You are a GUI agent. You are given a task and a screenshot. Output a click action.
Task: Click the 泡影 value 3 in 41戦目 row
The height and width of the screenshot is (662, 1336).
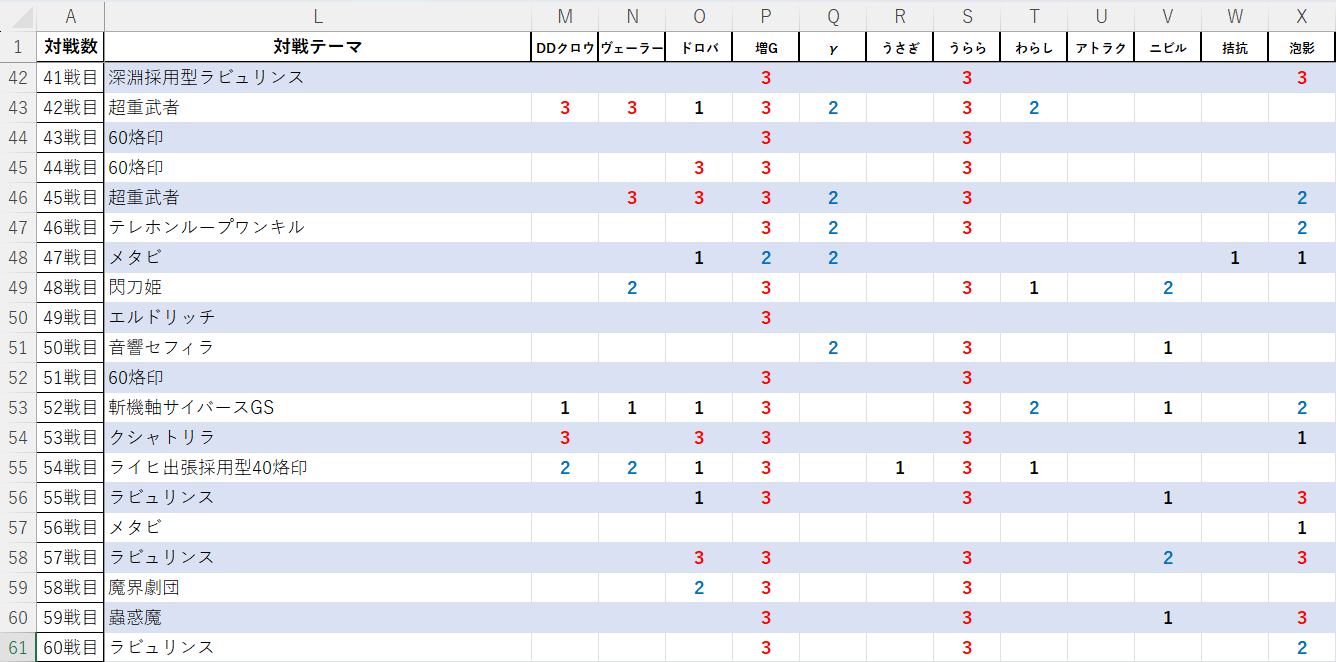point(1302,77)
